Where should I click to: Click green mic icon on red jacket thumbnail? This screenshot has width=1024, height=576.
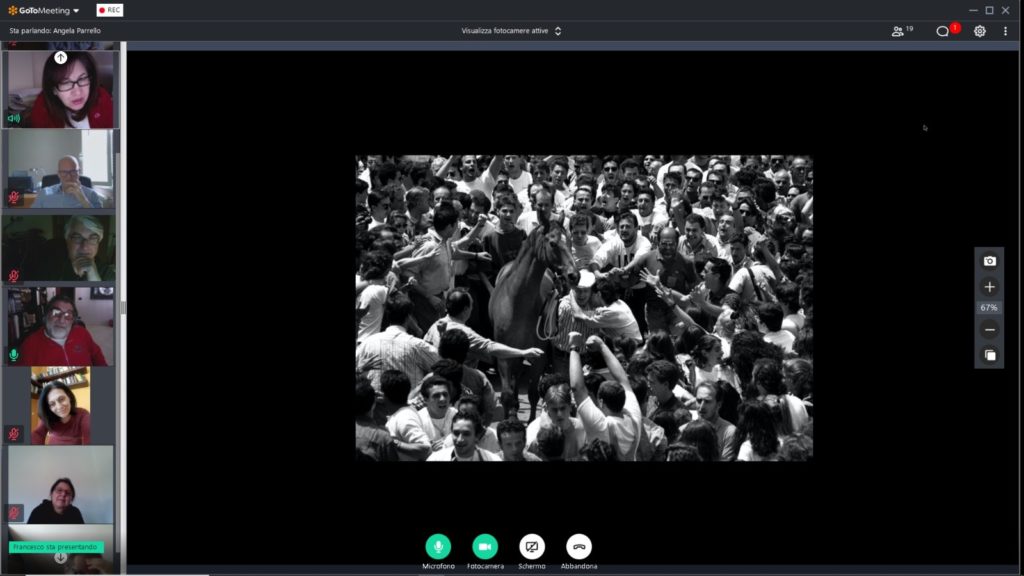[14, 355]
